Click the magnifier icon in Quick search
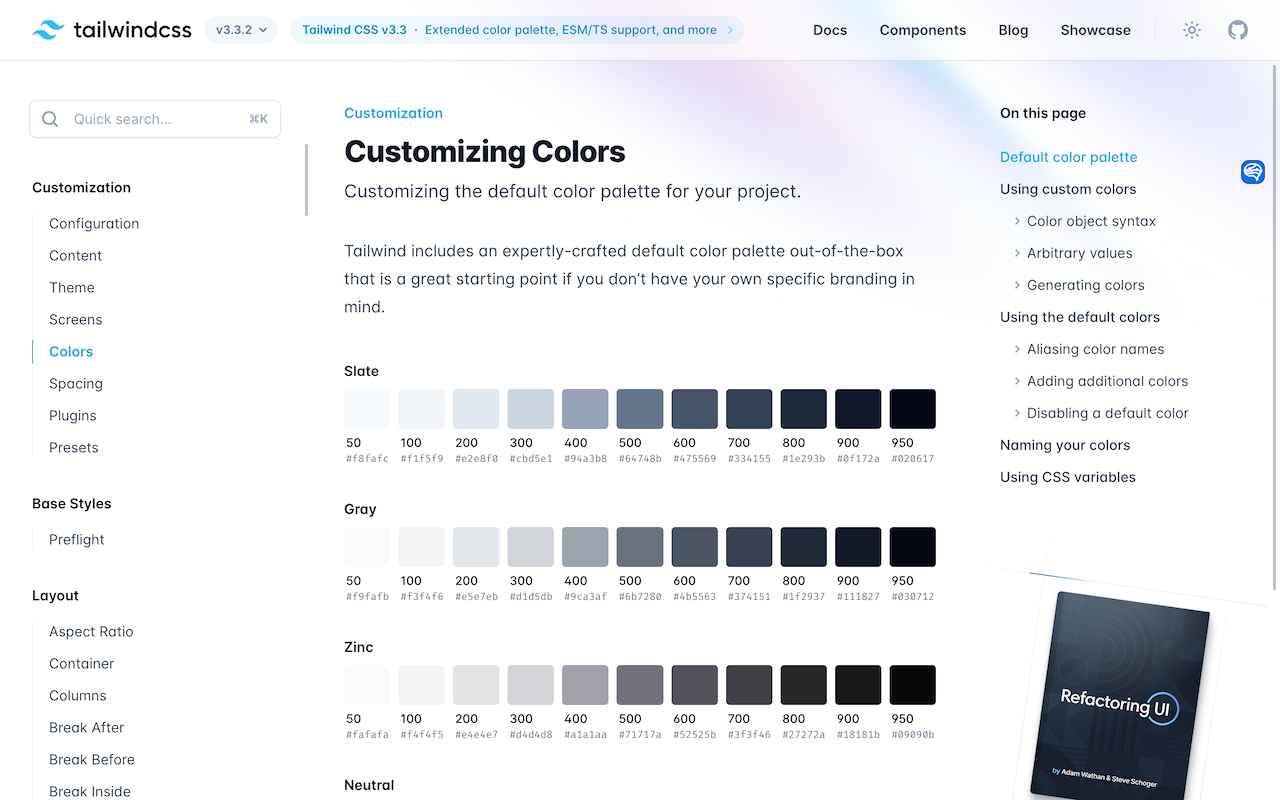This screenshot has width=1280, height=800. (50, 119)
